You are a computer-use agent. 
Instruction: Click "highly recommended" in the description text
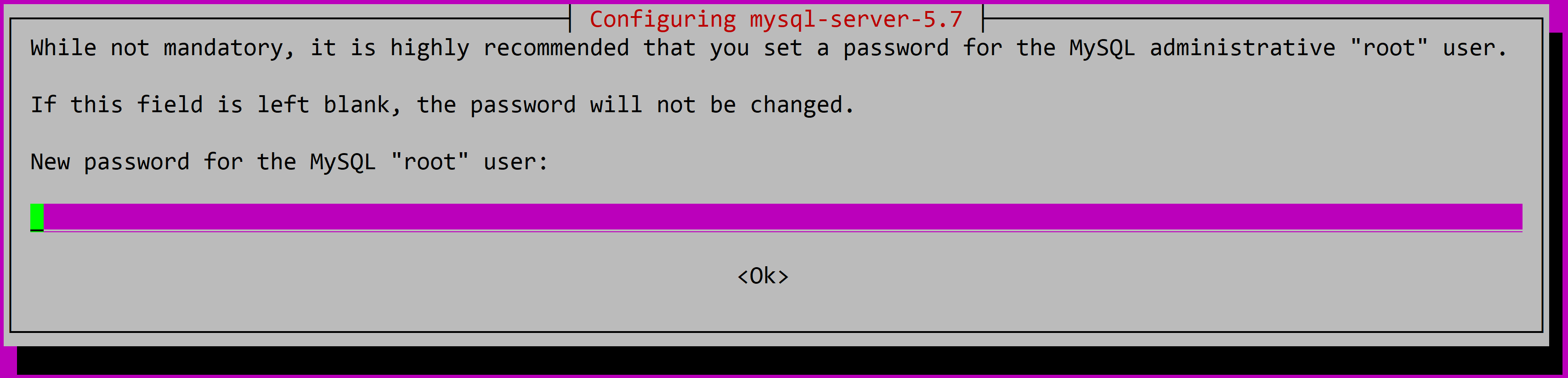pos(509,48)
